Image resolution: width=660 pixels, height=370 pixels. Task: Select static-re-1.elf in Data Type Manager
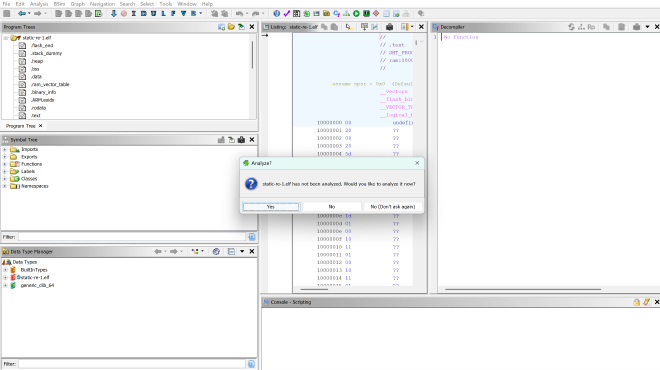click(x=35, y=278)
